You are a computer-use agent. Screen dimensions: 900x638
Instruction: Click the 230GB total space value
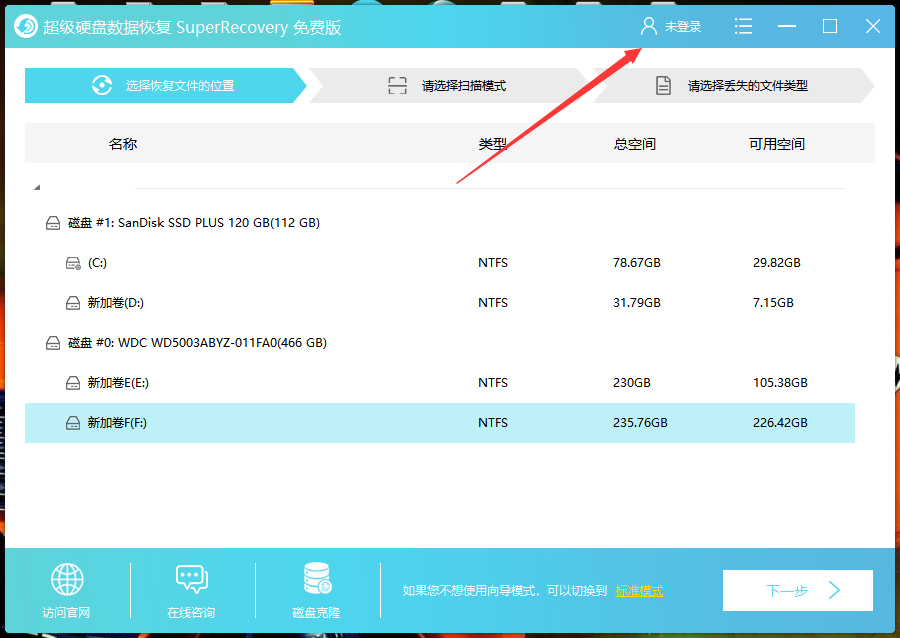pyautogui.click(x=631, y=383)
